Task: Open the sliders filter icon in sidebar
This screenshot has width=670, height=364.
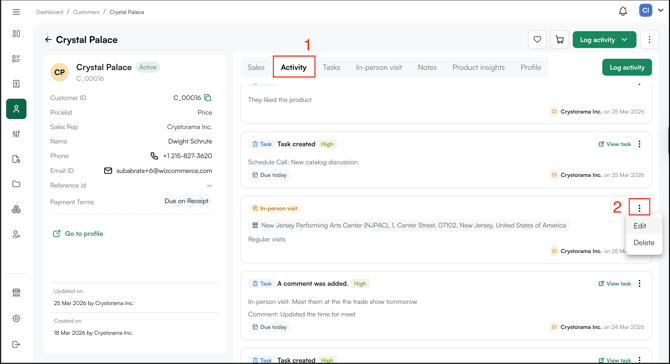Action: [x=16, y=134]
